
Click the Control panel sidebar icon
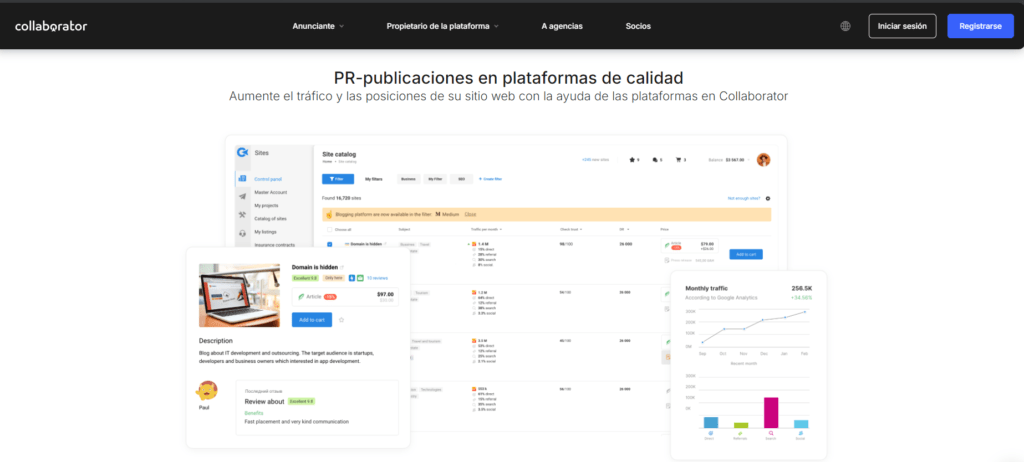tap(242, 178)
